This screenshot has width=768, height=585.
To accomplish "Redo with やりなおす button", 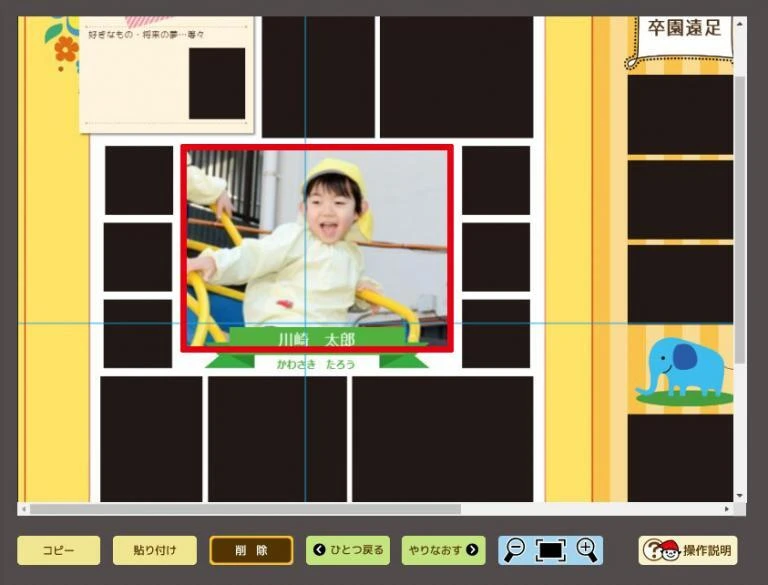I will click(444, 550).
